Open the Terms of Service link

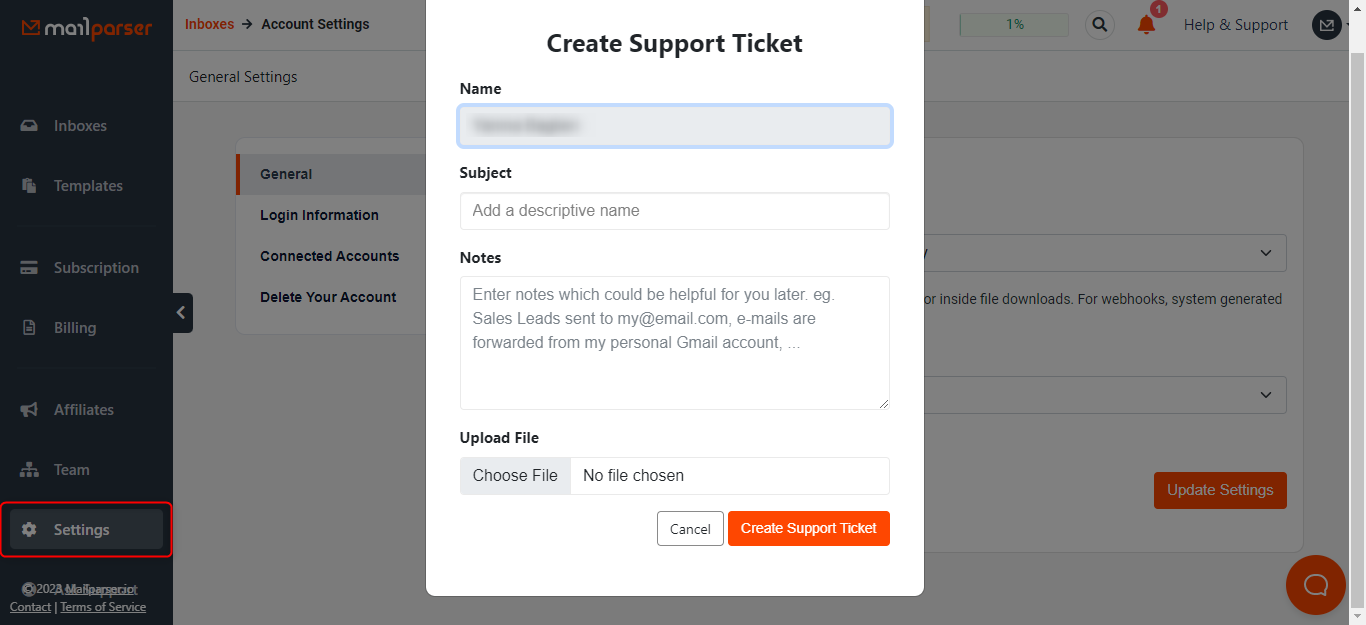coord(103,607)
